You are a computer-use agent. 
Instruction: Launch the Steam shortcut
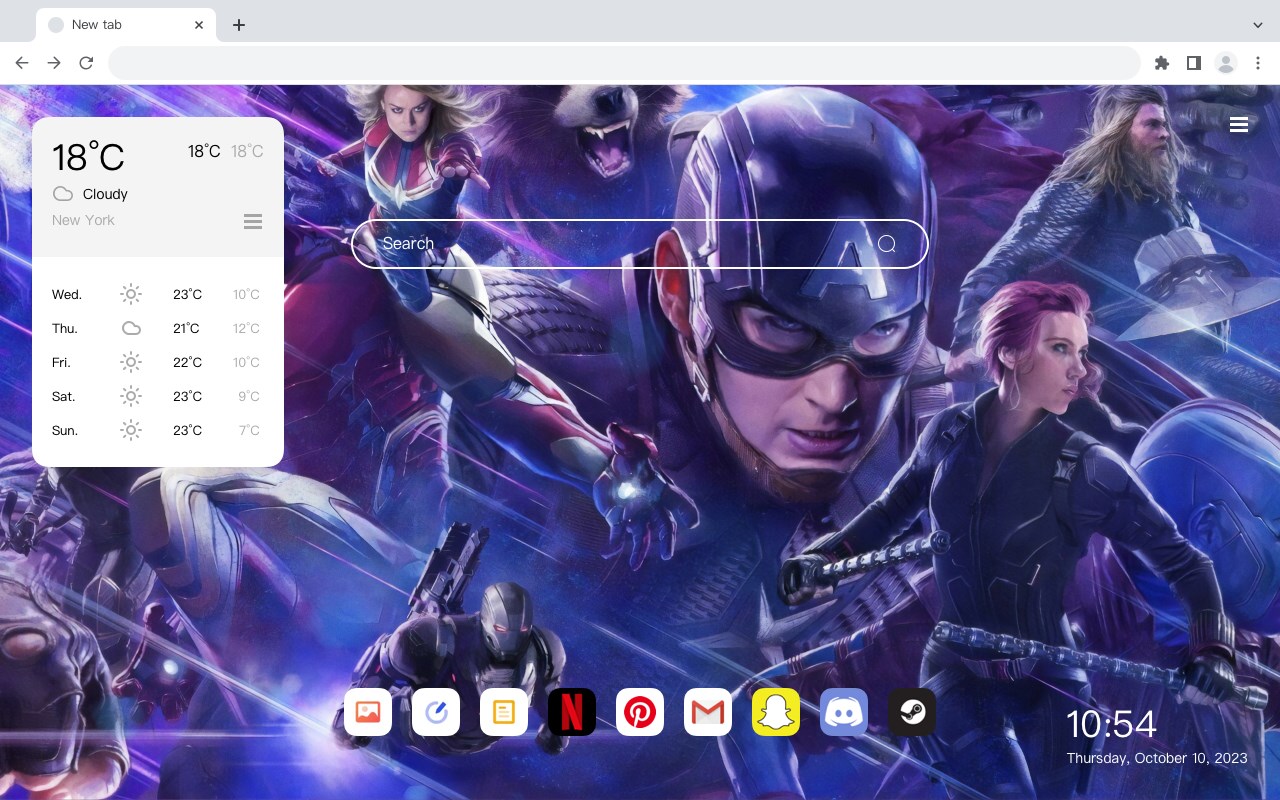click(912, 712)
